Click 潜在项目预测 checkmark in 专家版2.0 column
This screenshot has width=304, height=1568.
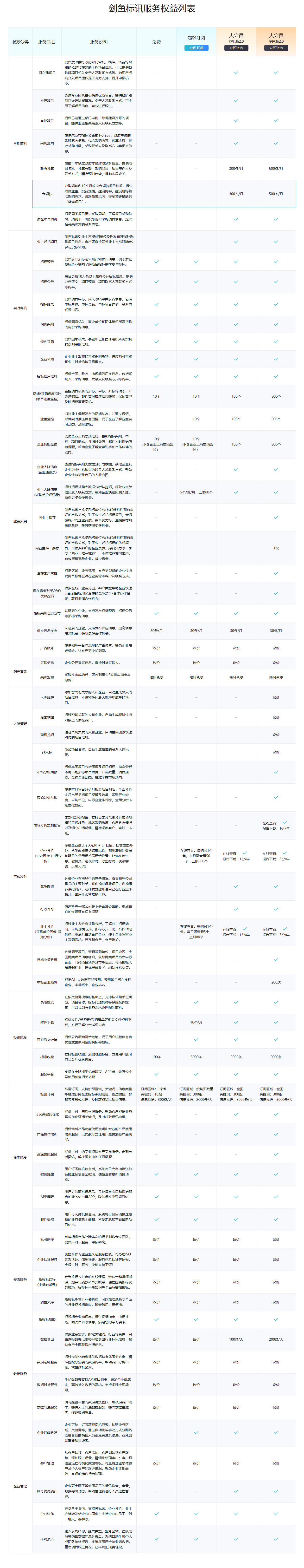click(x=276, y=219)
